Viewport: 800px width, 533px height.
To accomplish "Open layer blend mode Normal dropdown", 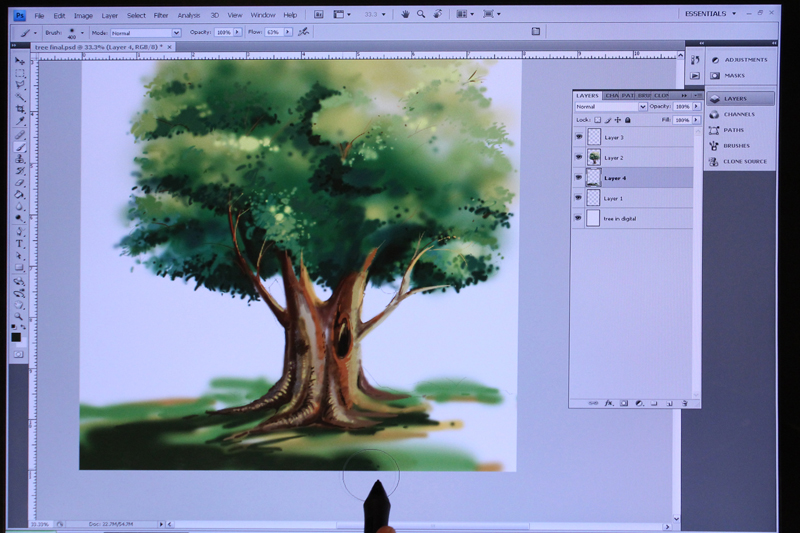I will pos(611,107).
